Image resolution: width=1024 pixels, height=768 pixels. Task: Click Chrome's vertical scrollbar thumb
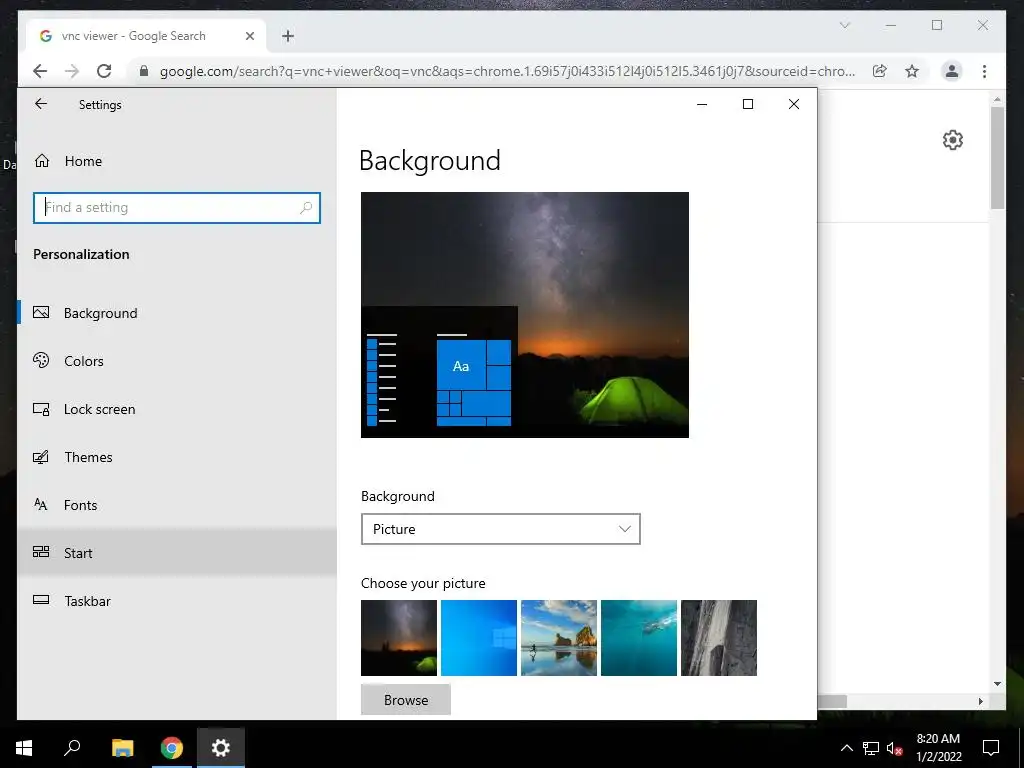[x=997, y=158]
